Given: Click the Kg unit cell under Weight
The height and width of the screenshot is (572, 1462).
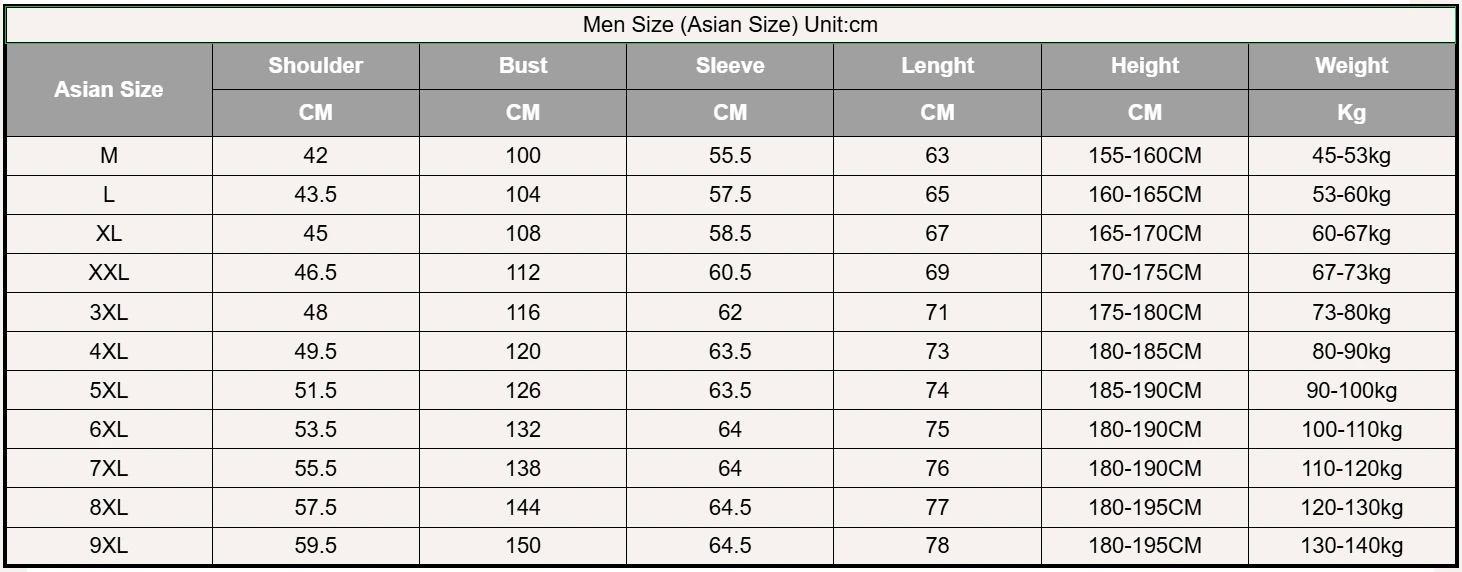Looking at the screenshot, I should coord(1351,113).
